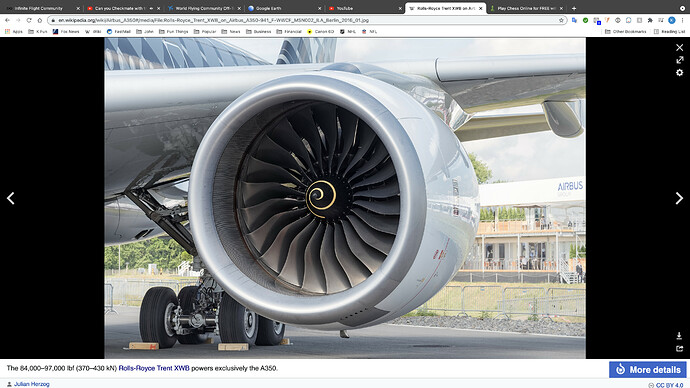Open the Chrome three-dot menu
Viewport: 690px width, 388px height.
[683, 20]
